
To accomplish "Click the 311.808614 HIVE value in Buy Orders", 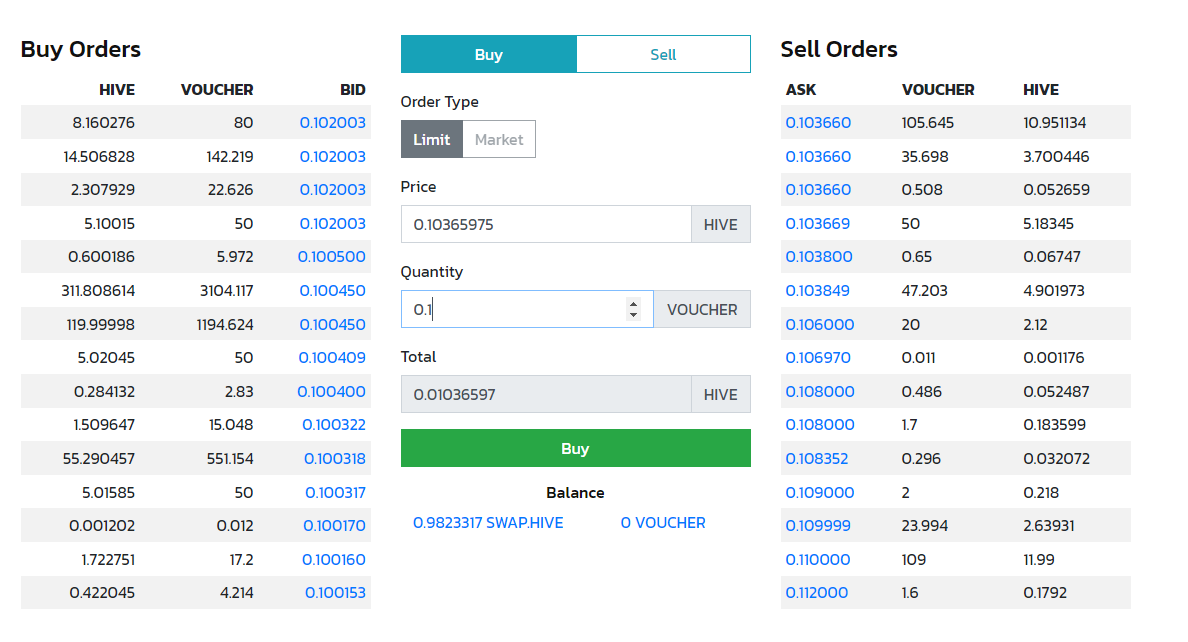I will click(x=98, y=290).
